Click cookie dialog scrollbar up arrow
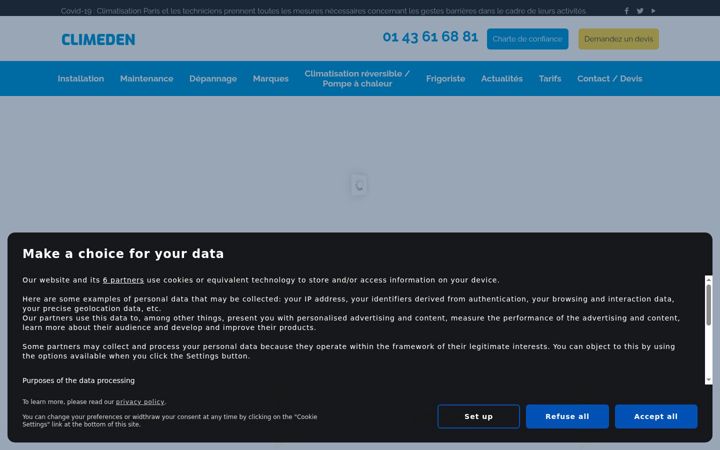The height and width of the screenshot is (450, 720). 709,279
